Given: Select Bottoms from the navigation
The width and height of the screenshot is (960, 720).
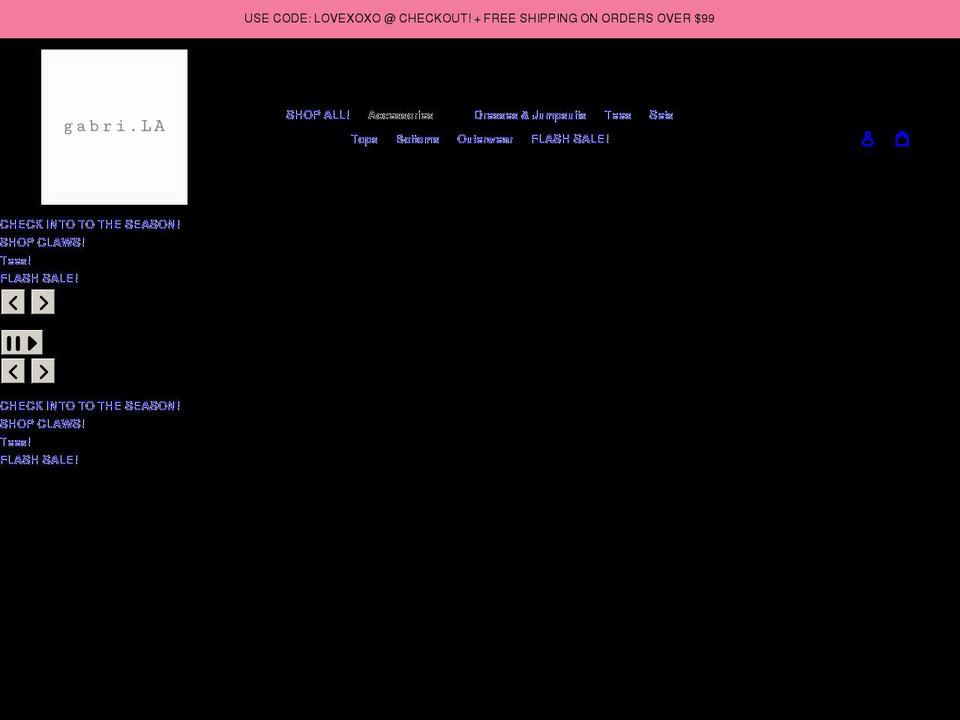Looking at the screenshot, I should pyautogui.click(x=417, y=139).
